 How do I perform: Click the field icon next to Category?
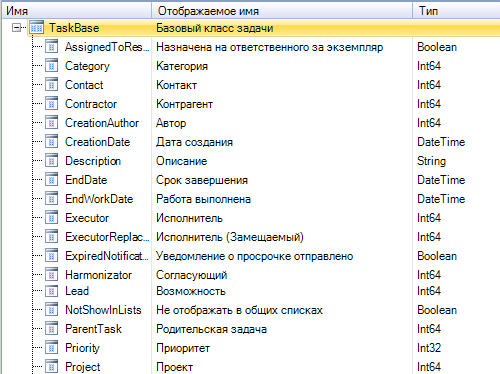(x=51, y=66)
